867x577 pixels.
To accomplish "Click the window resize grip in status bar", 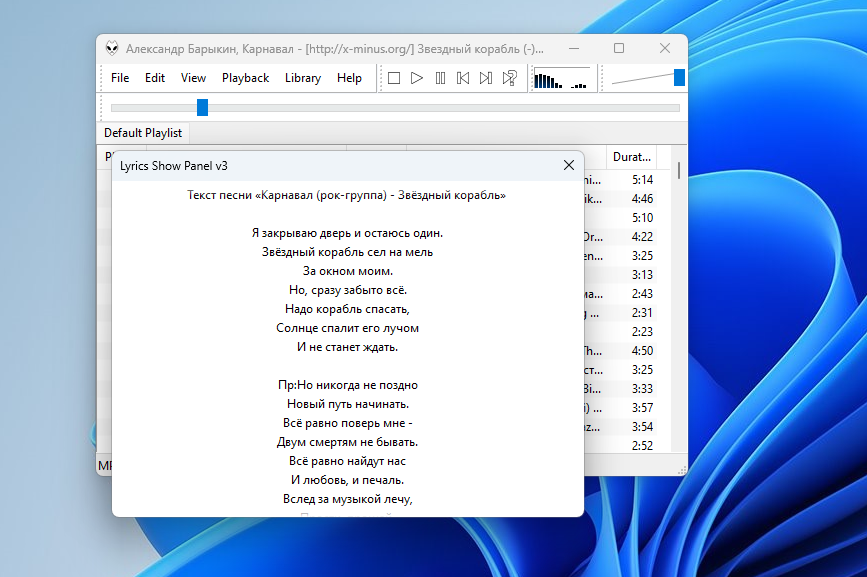I will click(682, 470).
